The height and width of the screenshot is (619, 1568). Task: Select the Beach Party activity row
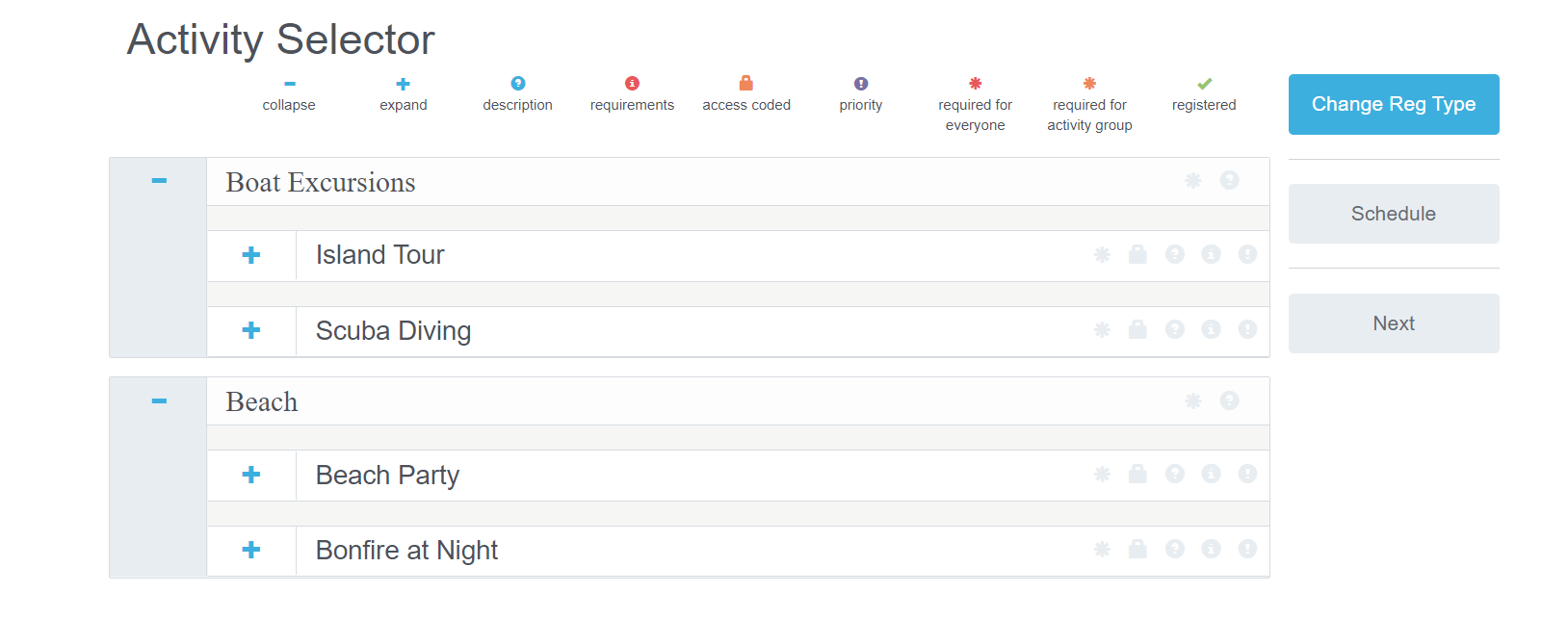[387, 475]
